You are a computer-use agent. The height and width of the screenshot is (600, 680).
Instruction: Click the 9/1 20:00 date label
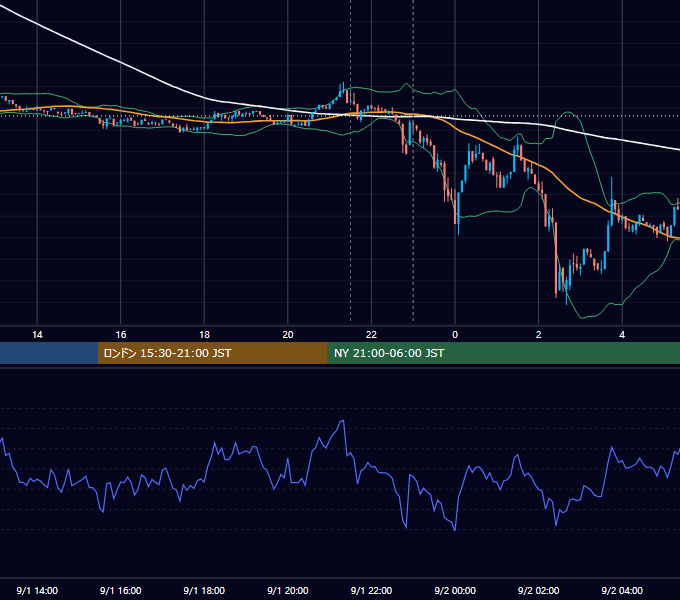click(288, 590)
